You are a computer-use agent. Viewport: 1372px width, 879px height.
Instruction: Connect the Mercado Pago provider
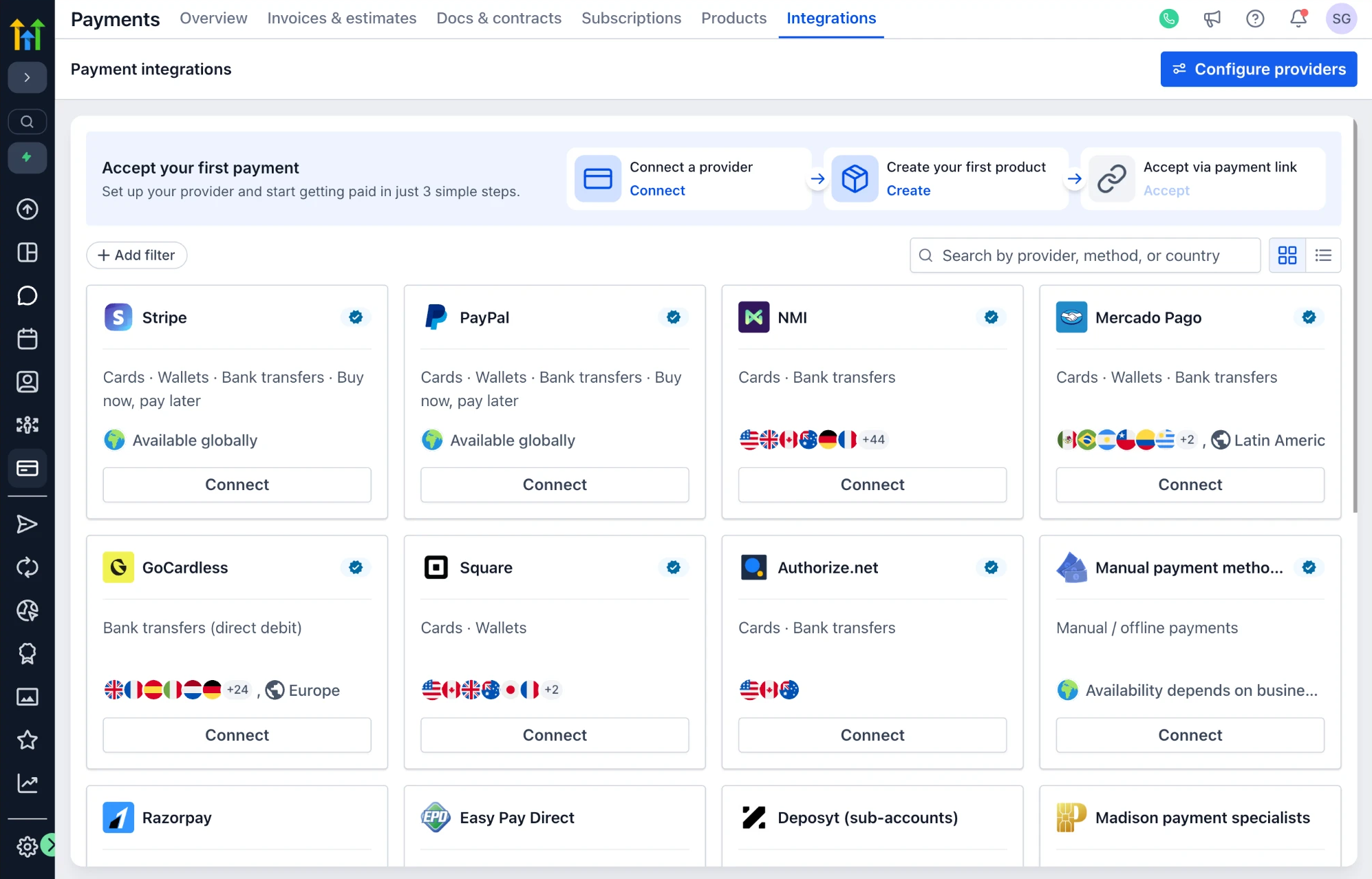point(1190,485)
